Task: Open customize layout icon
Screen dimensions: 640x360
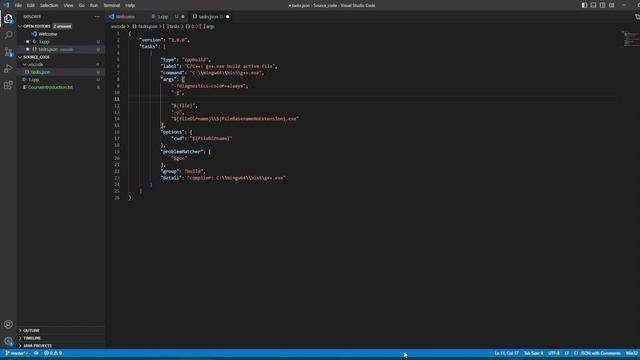Action: coord(611,5)
